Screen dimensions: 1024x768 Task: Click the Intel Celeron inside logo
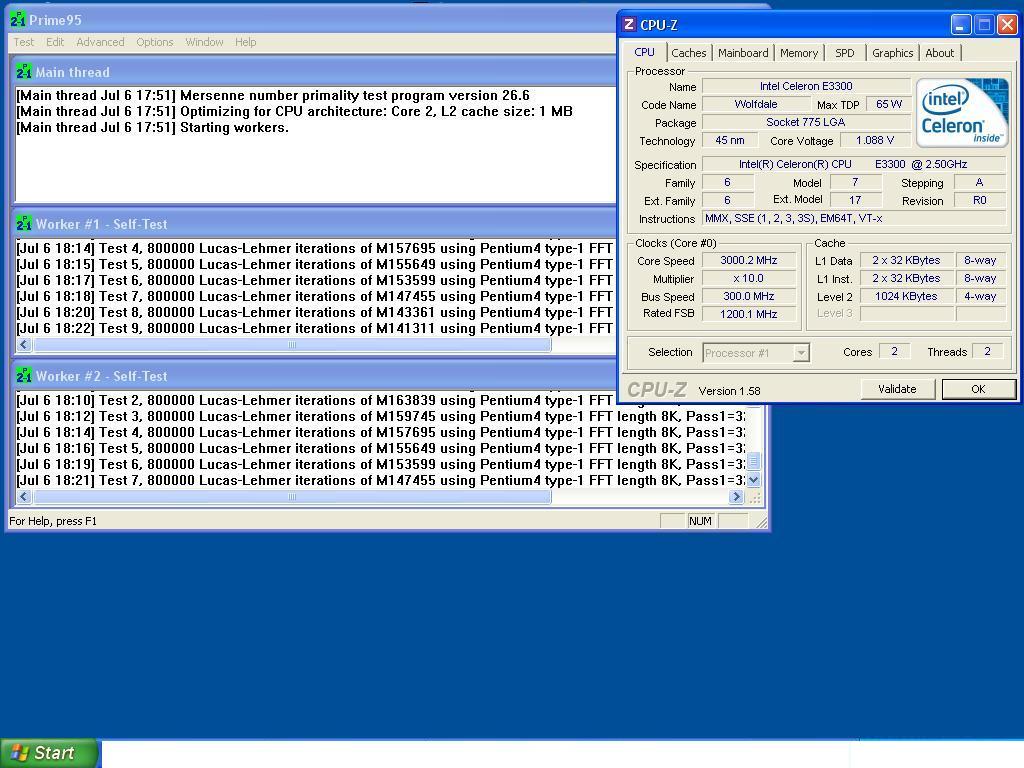point(962,112)
